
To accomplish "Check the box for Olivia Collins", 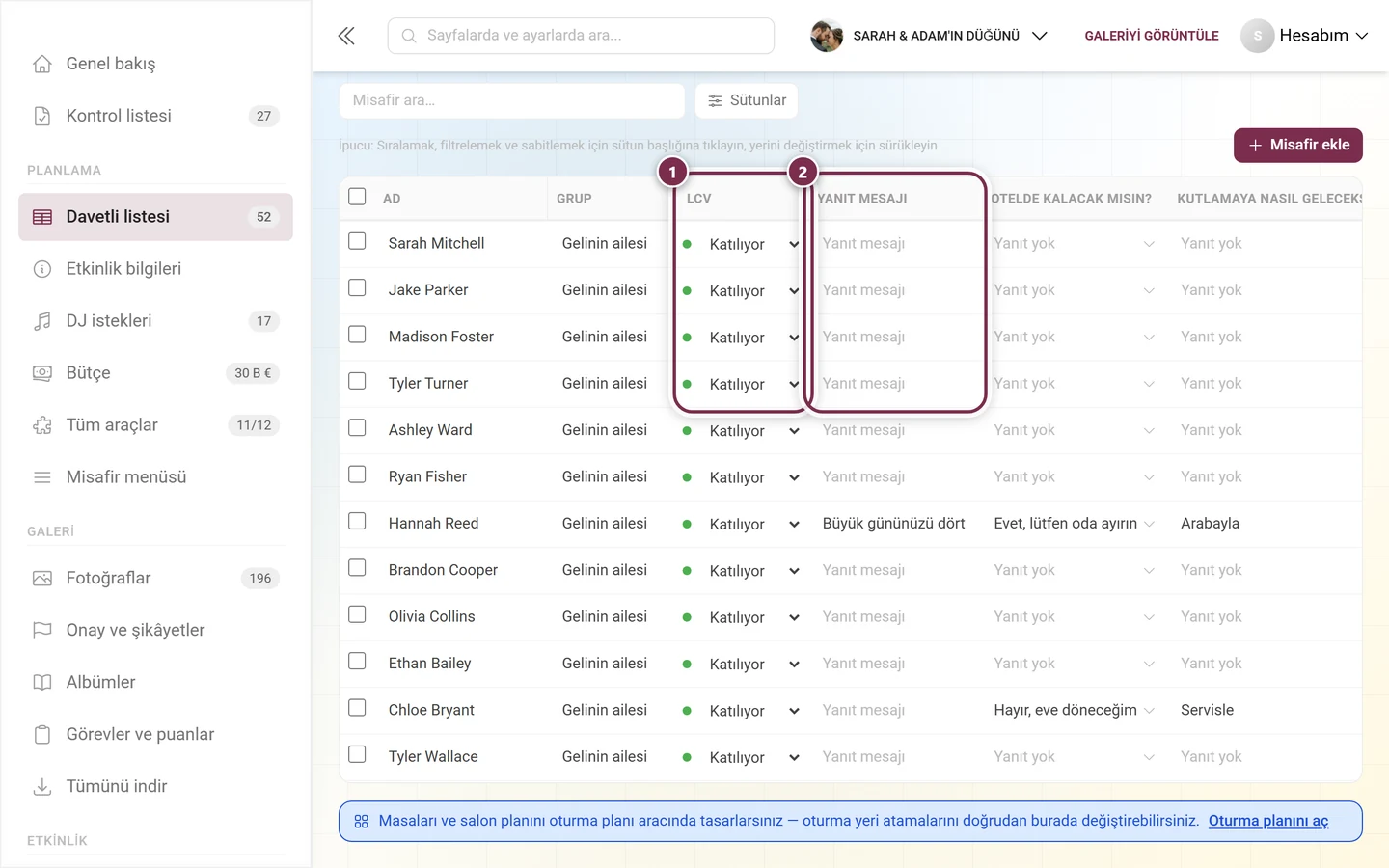I will [x=357, y=614].
